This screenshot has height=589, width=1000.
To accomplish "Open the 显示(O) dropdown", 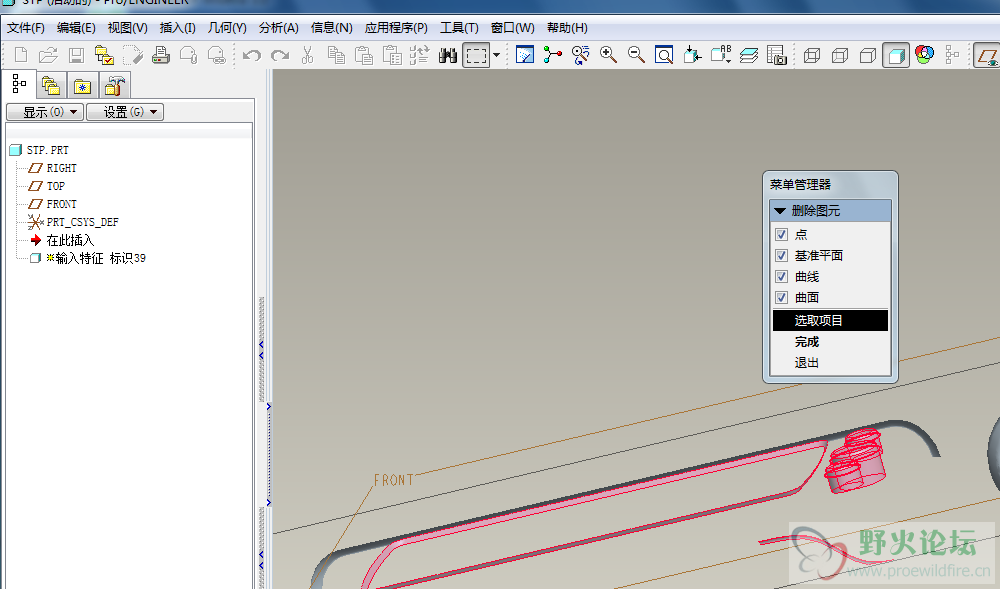I will point(45,112).
